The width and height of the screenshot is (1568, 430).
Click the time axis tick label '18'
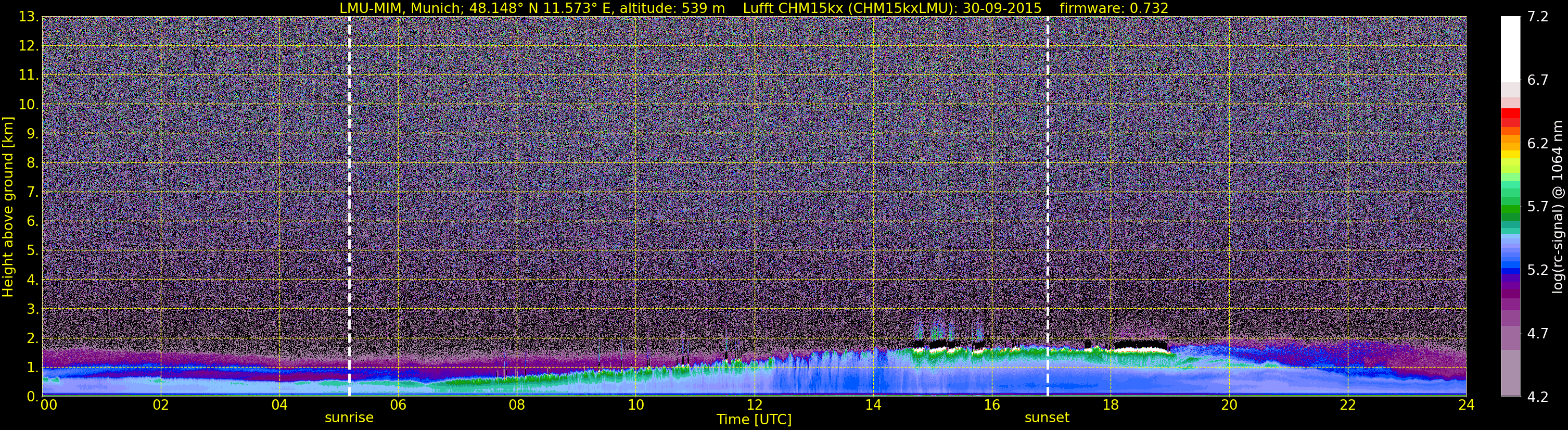[1110, 406]
